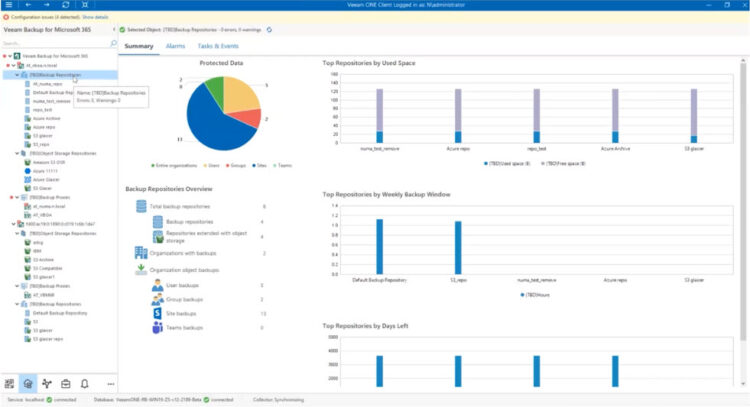
Task: Collapse the navigation pane with the chevron
Action: pos(114,30)
